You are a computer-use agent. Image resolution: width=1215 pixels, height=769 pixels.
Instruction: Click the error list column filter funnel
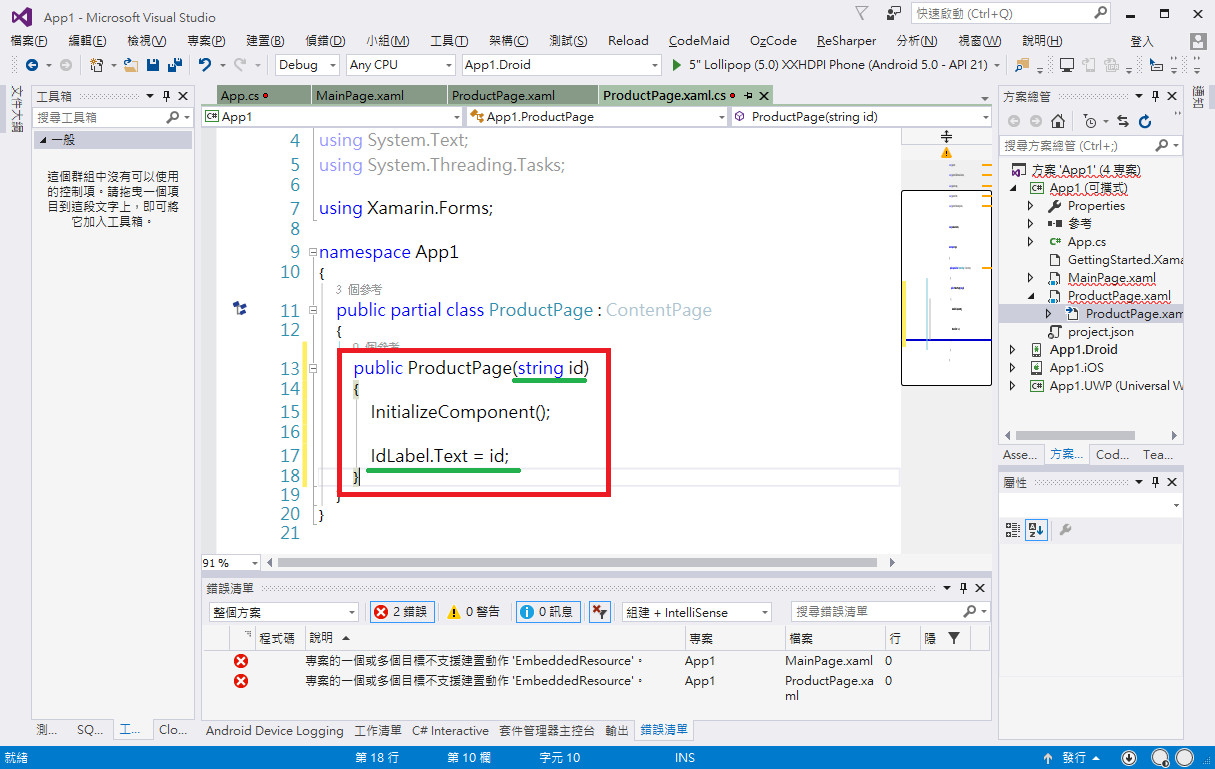954,637
